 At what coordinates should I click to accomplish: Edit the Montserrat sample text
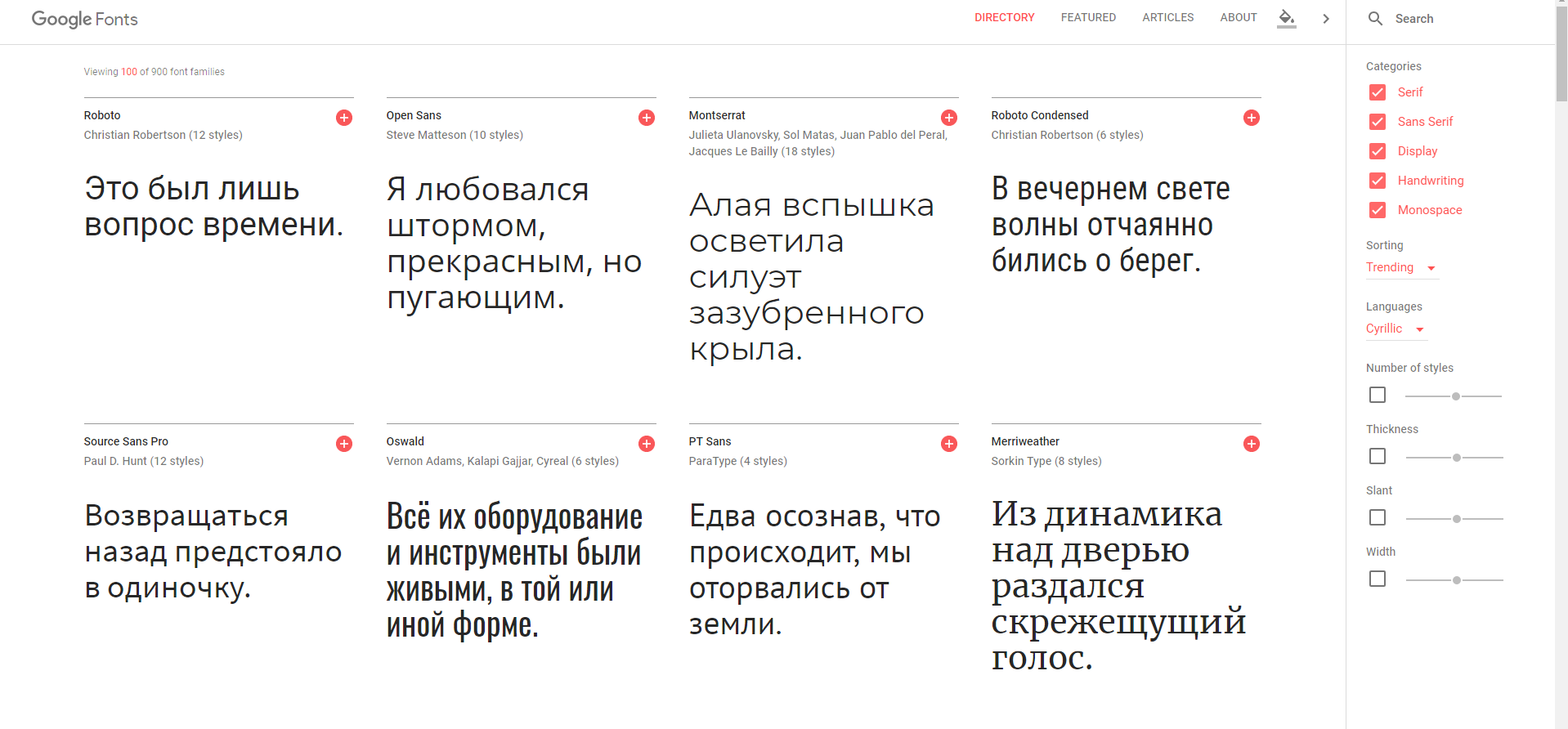812,277
